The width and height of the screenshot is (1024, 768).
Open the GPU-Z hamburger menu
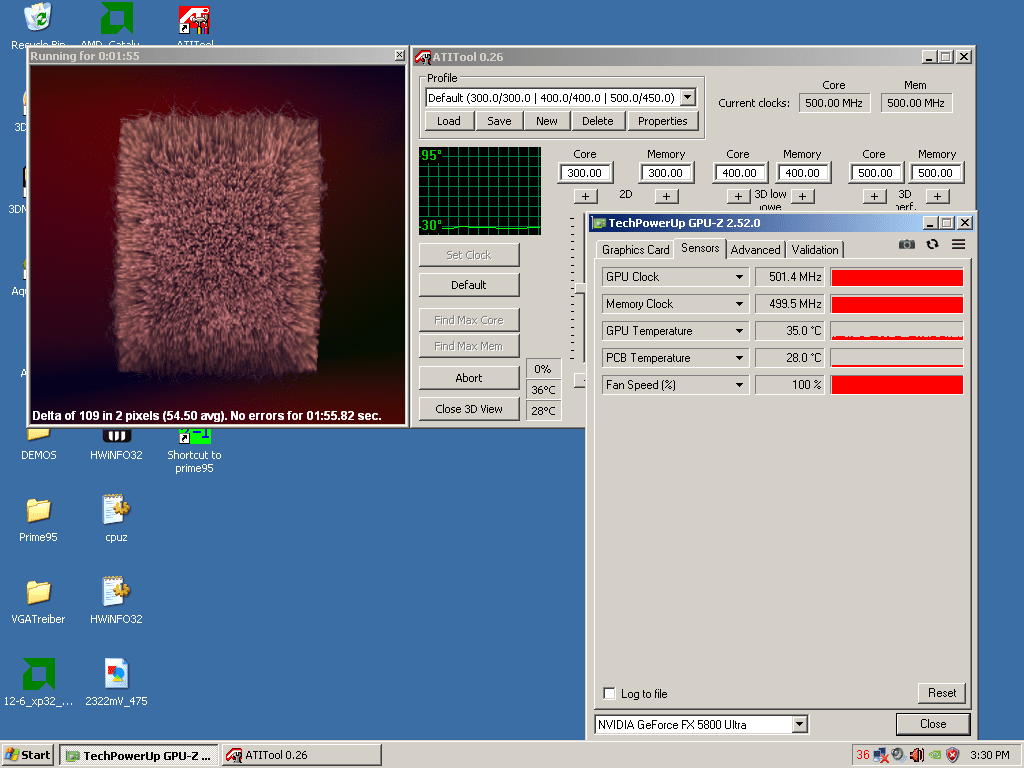(958, 244)
